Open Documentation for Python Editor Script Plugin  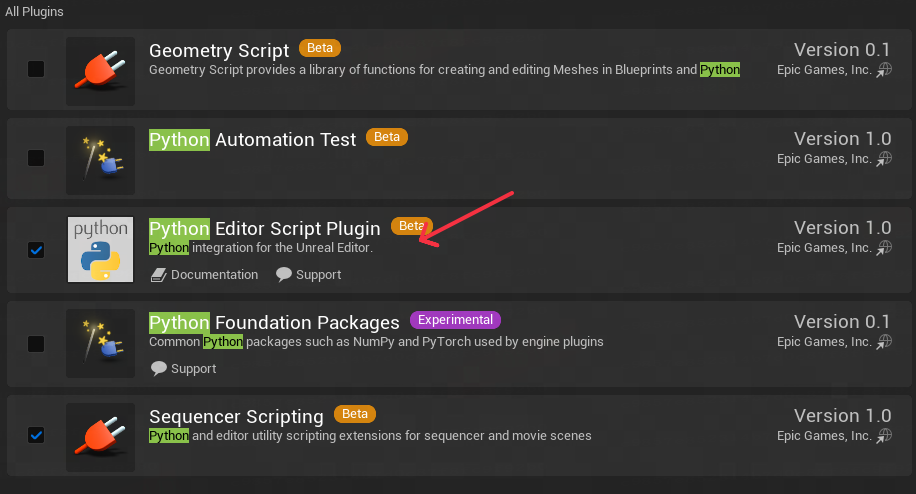[x=204, y=274]
